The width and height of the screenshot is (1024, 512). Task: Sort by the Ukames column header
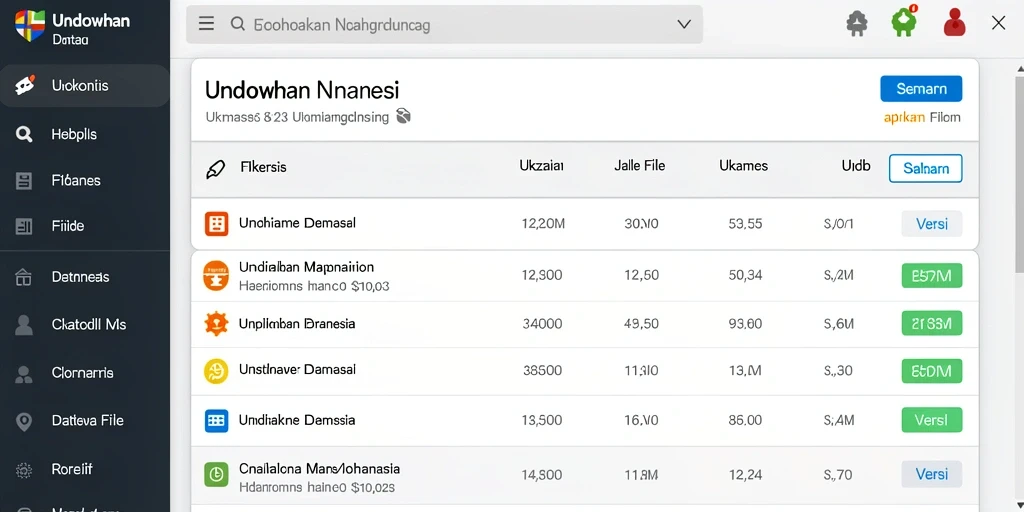pyautogui.click(x=743, y=166)
